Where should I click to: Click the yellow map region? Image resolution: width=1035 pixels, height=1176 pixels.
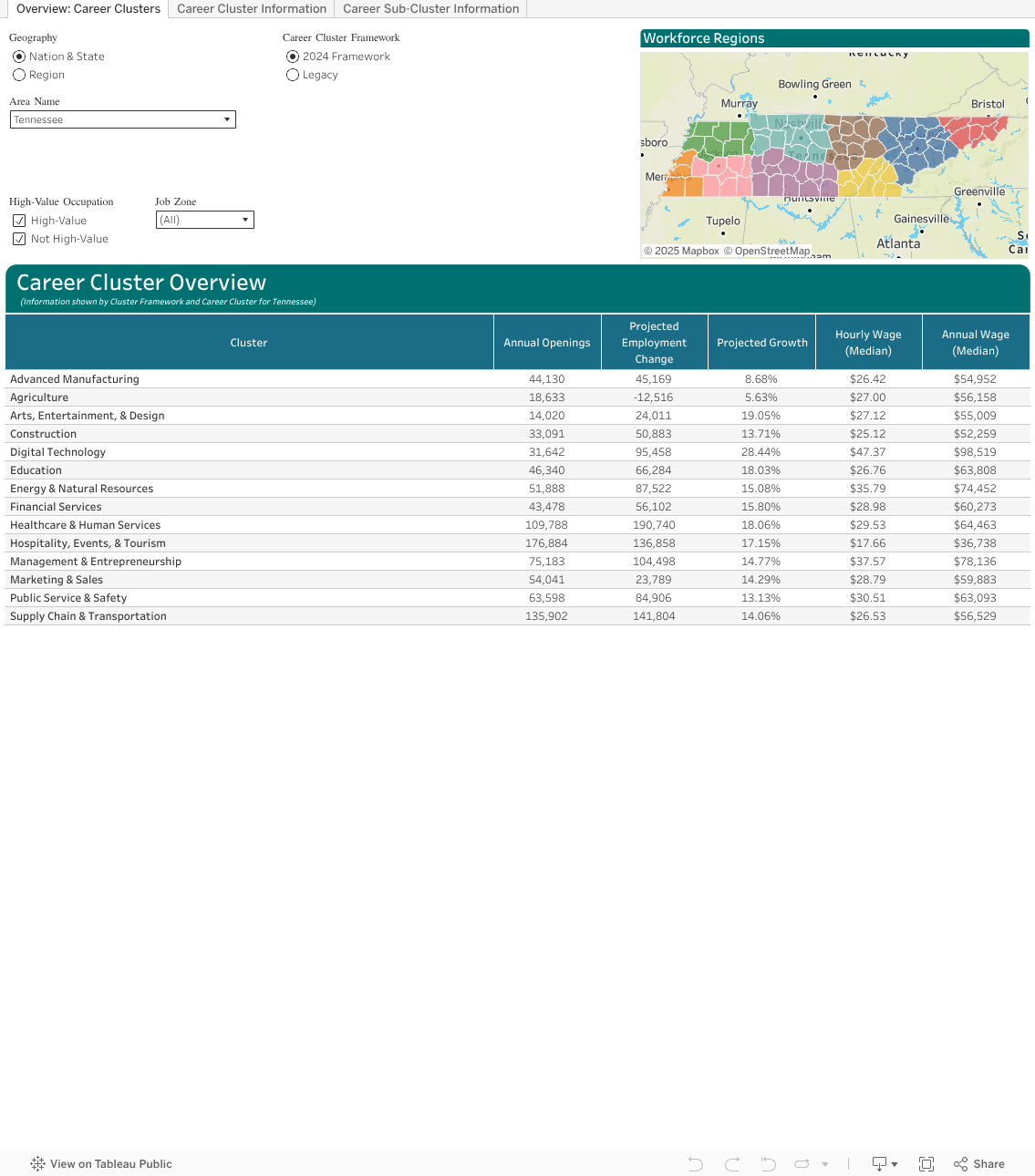click(x=868, y=180)
